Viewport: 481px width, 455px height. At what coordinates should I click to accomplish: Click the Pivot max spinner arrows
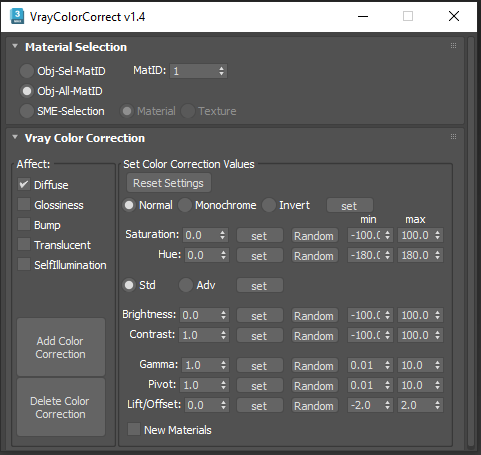[x=437, y=385]
